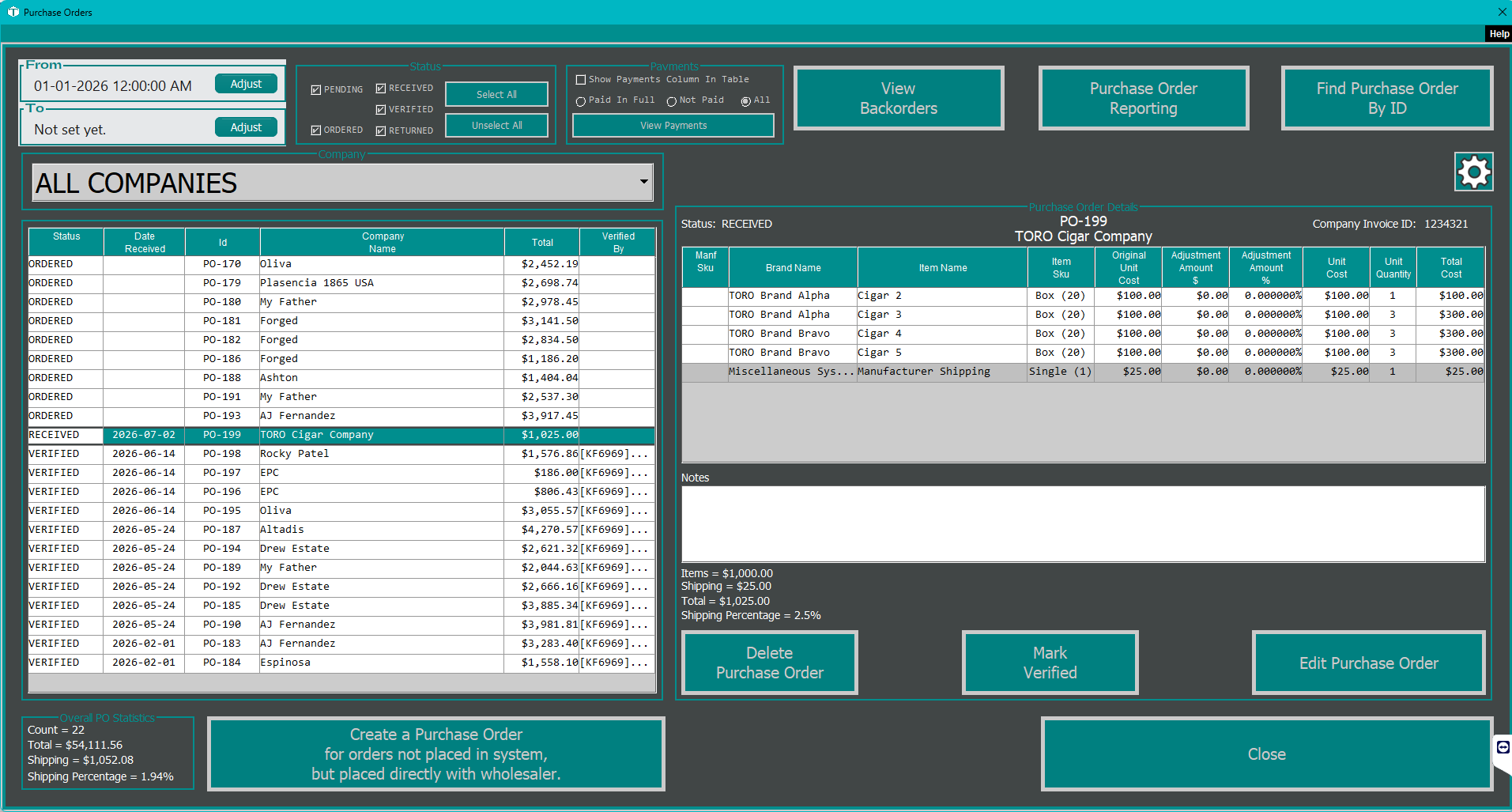Click Company Invoice ID 1234321

[x=1390, y=224]
